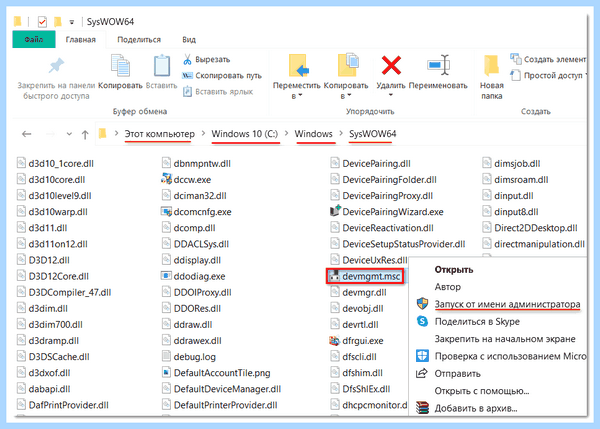Screen dimensions: 600x429
Task: Click the SysWOW64 breadcrumb segment
Action: [372, 134]
